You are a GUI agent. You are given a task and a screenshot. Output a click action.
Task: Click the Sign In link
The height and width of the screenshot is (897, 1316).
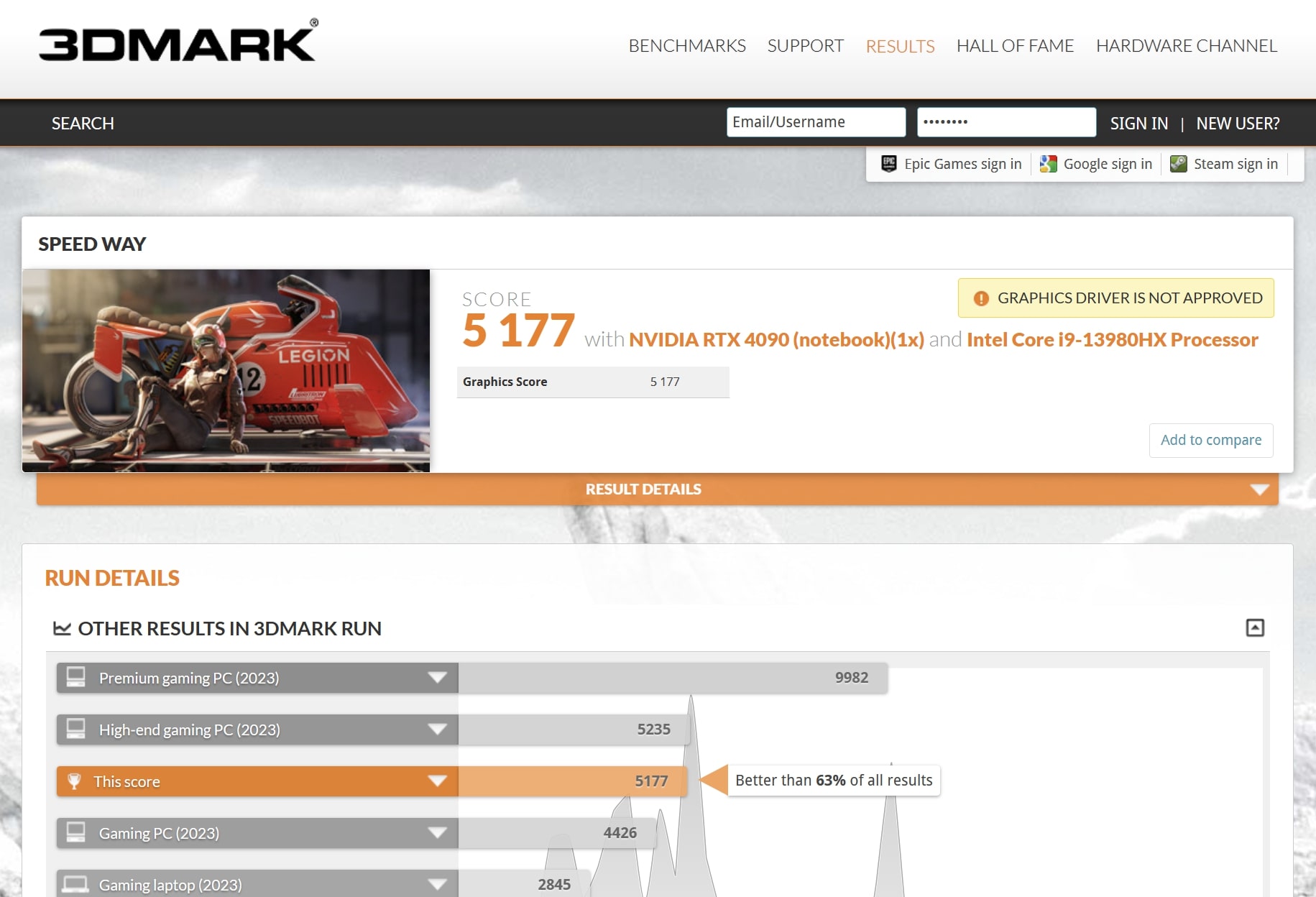[1138, 123]
